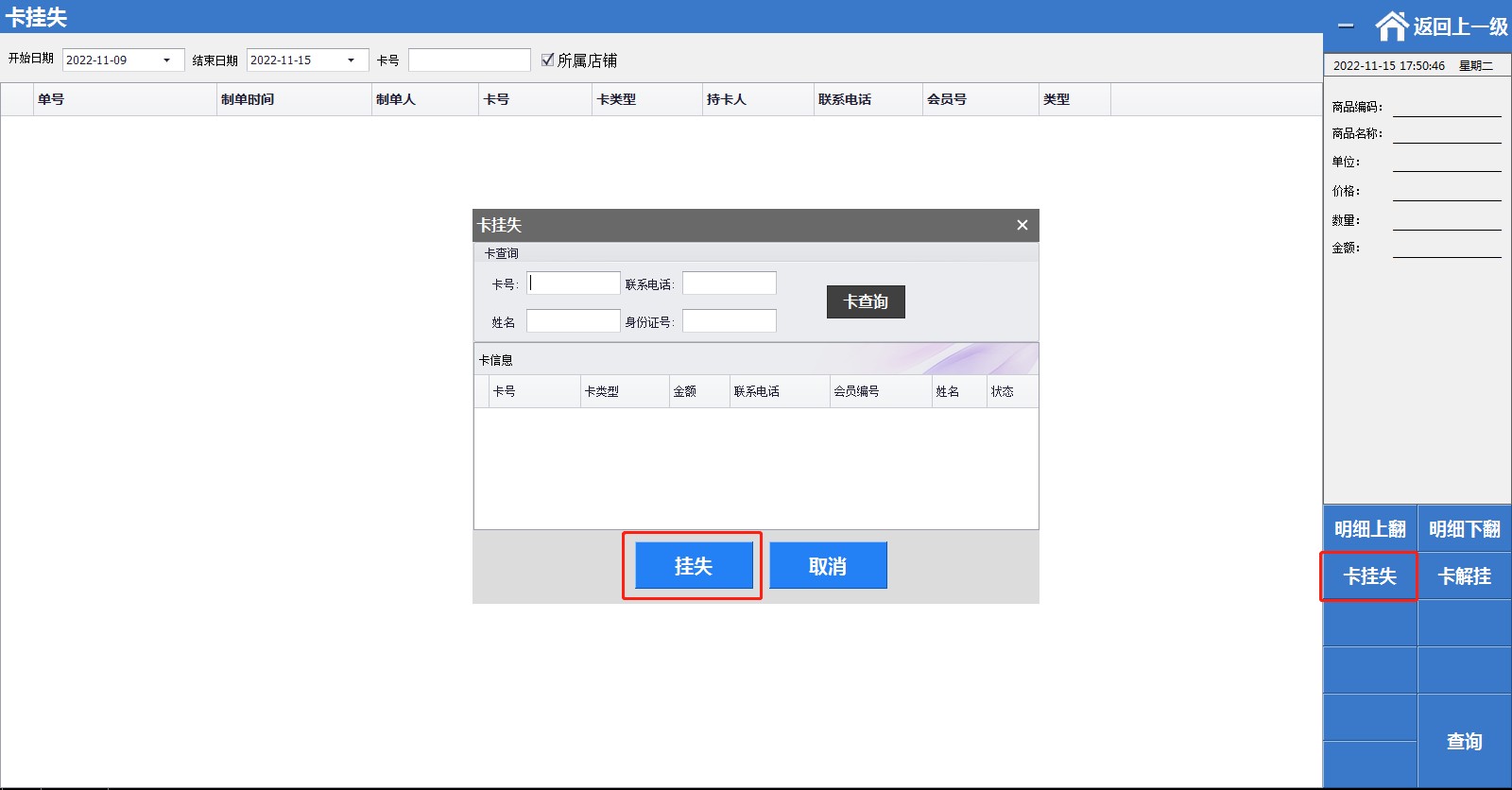Toggle the 所属店铺 checkbox

(x=547, y=60)
